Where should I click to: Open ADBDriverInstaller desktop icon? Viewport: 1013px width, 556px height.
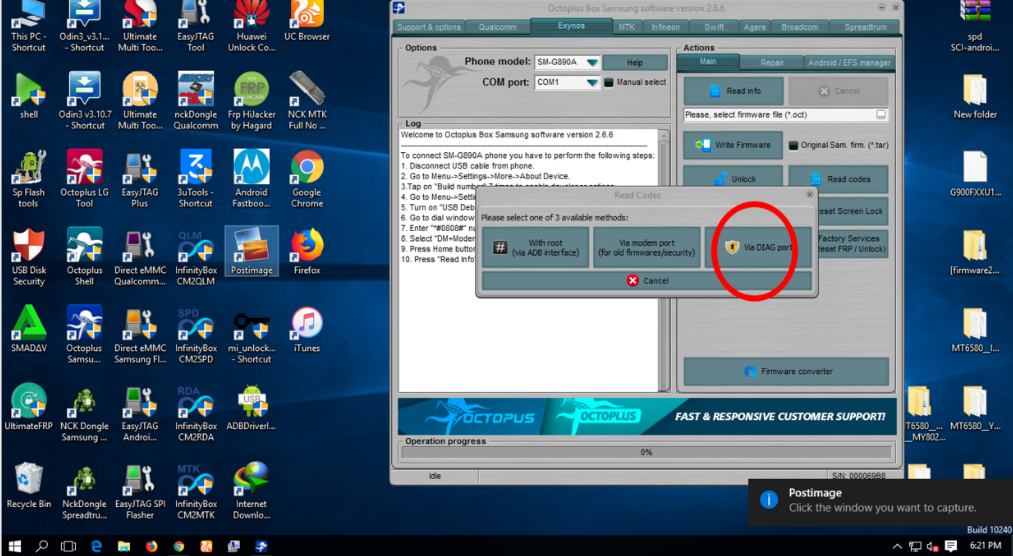pyautogui.click(x=251, y=407)
